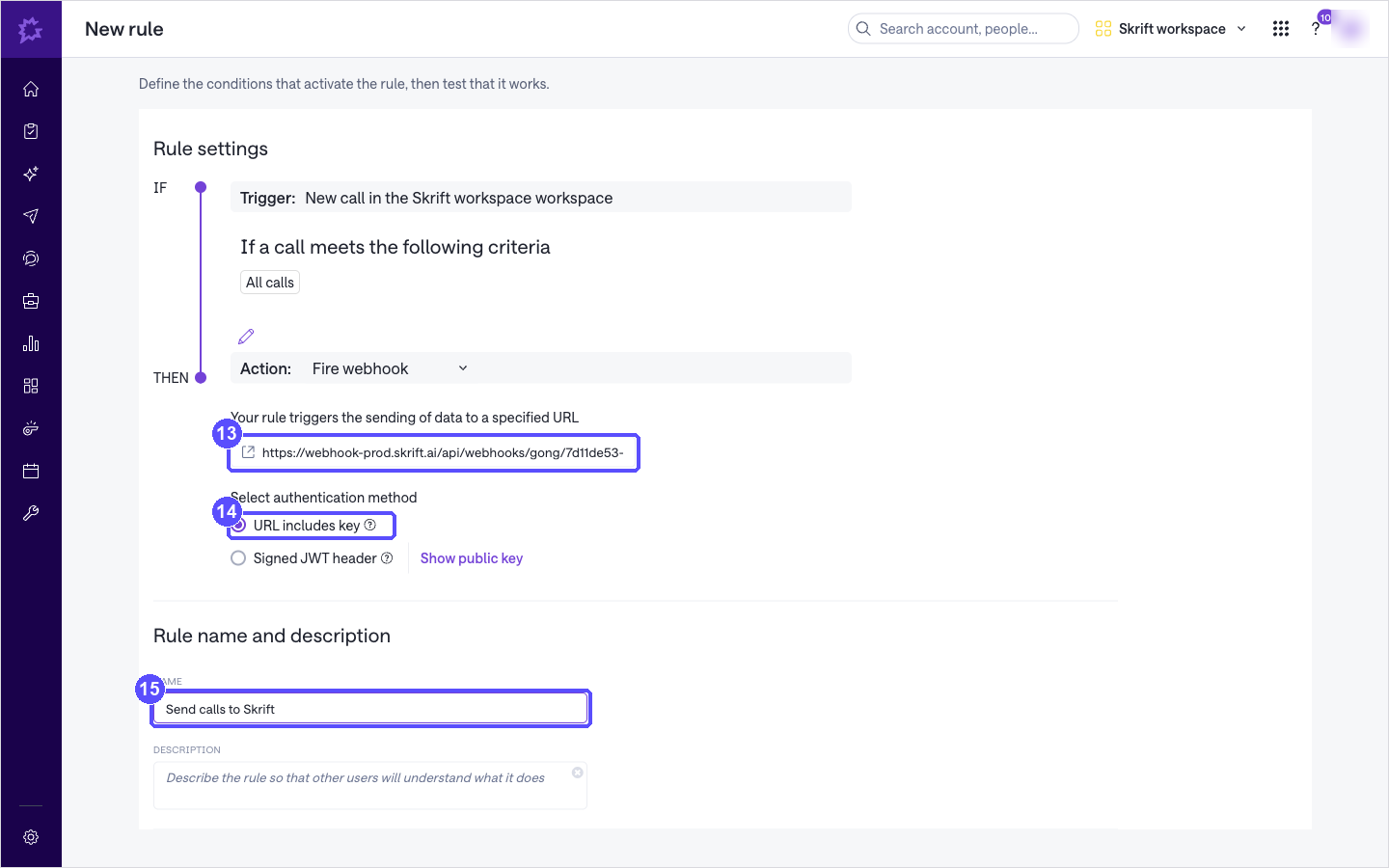Open the briefcase icon in sidebar
The height and width of the screenshot is (868, 1389).
pos(31,301)
